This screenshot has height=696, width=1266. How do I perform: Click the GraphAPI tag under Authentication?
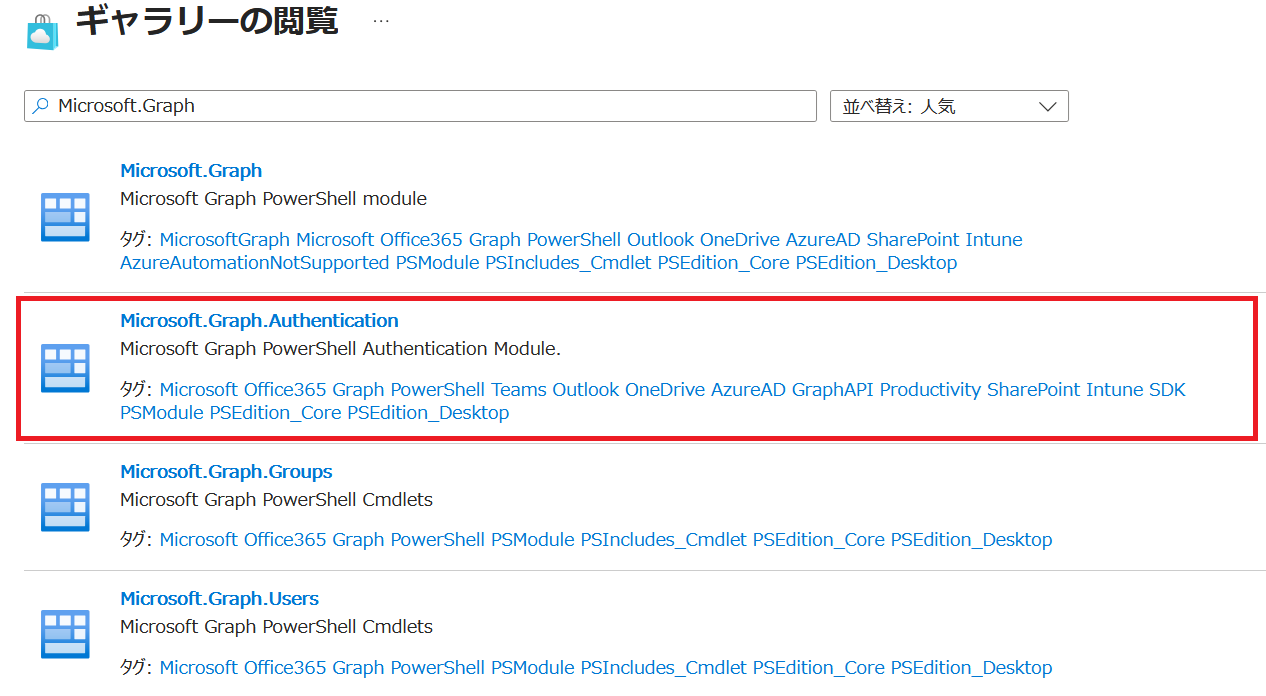(x=833, y=390)
